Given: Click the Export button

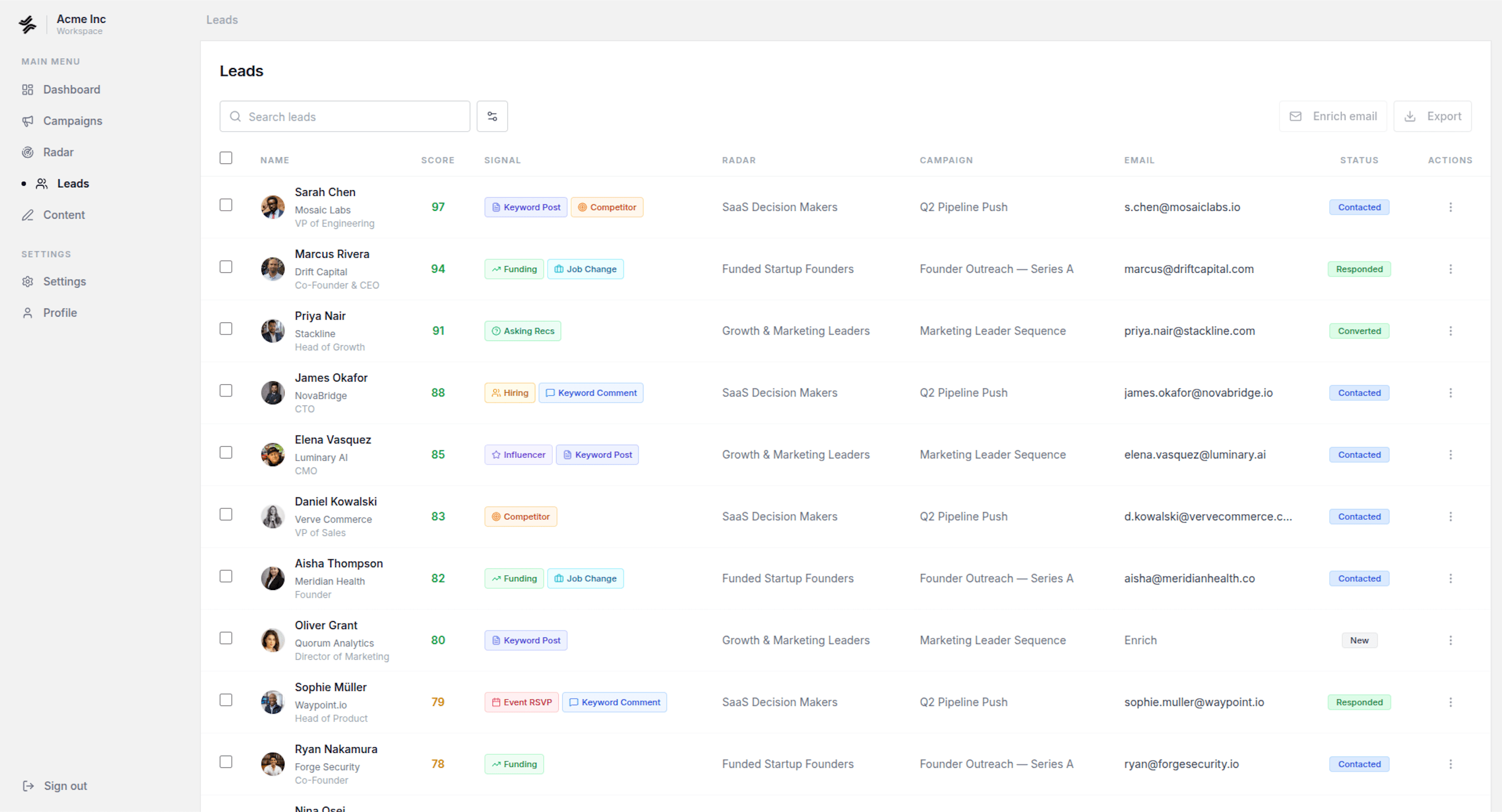Looking at the screenshot, I should click(1432, 117).
